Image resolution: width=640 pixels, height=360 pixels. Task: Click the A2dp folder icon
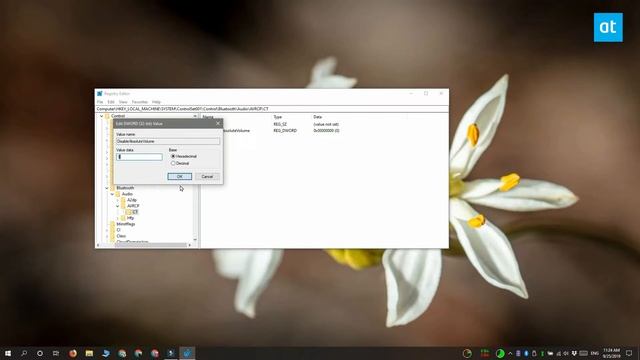(123, 200)
